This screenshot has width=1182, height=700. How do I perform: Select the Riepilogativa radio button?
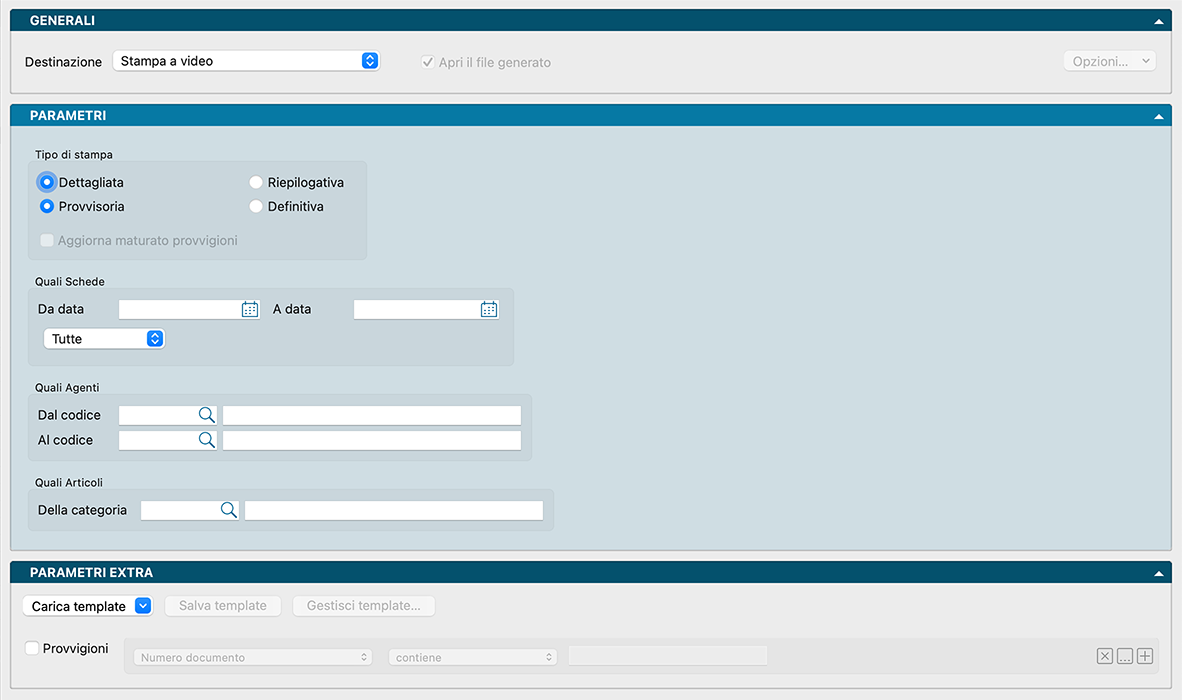256,183
